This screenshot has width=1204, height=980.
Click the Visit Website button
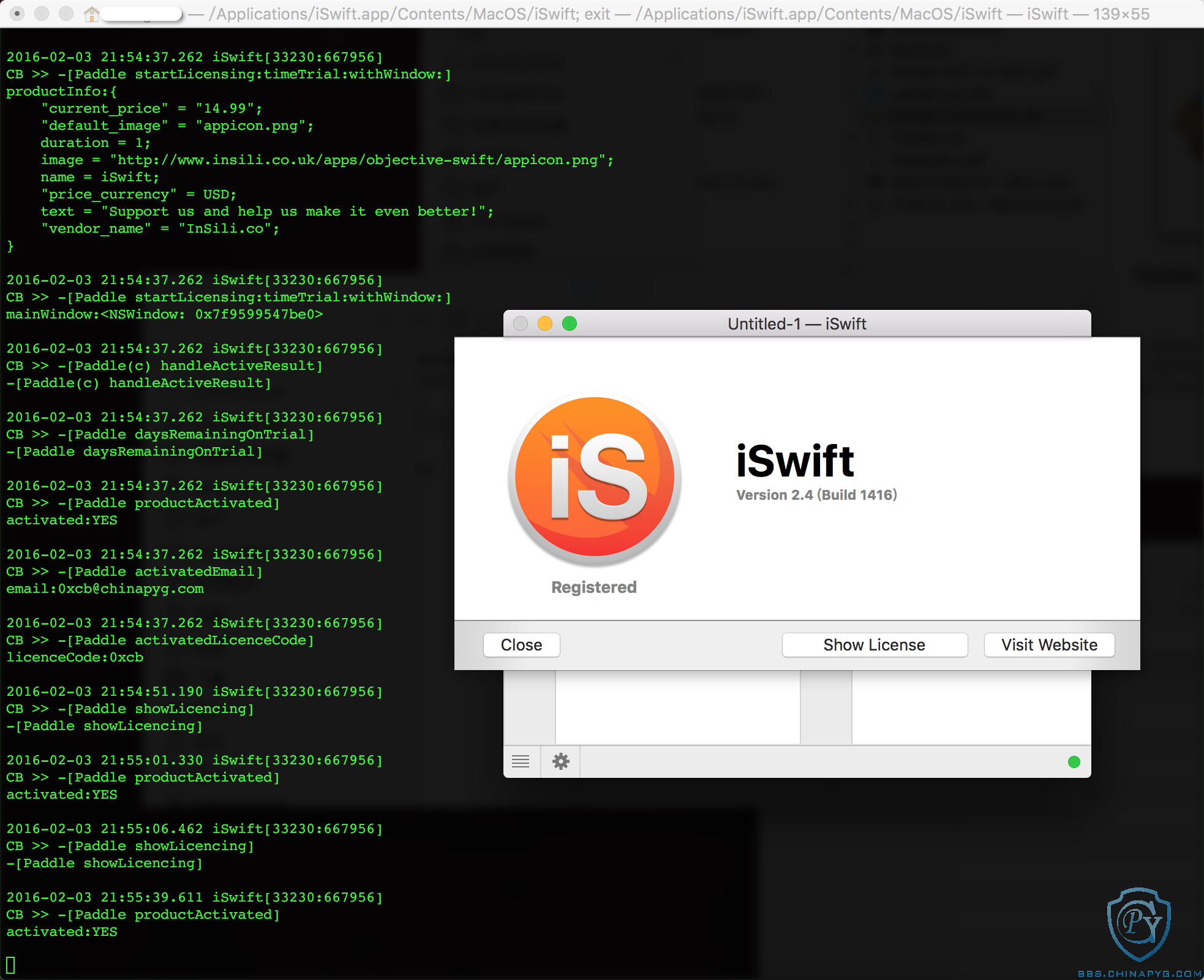pyautogui.click(x=1049, y=645)
